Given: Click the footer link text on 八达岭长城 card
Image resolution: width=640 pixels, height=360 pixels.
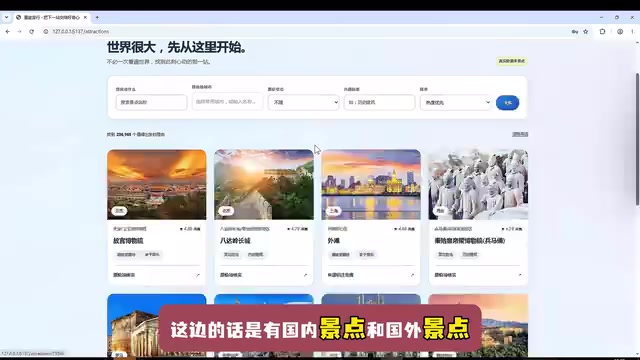Looking at the screenshot, I should pyautogui.click(x=231, y=275).
